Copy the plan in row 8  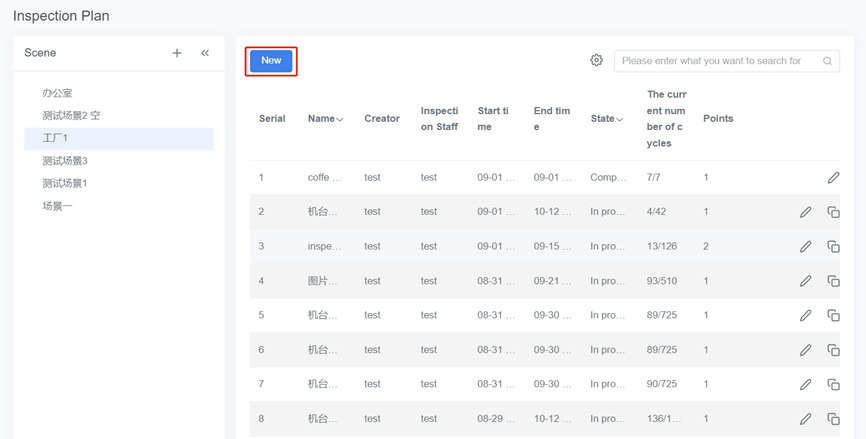tap(833, 418)
